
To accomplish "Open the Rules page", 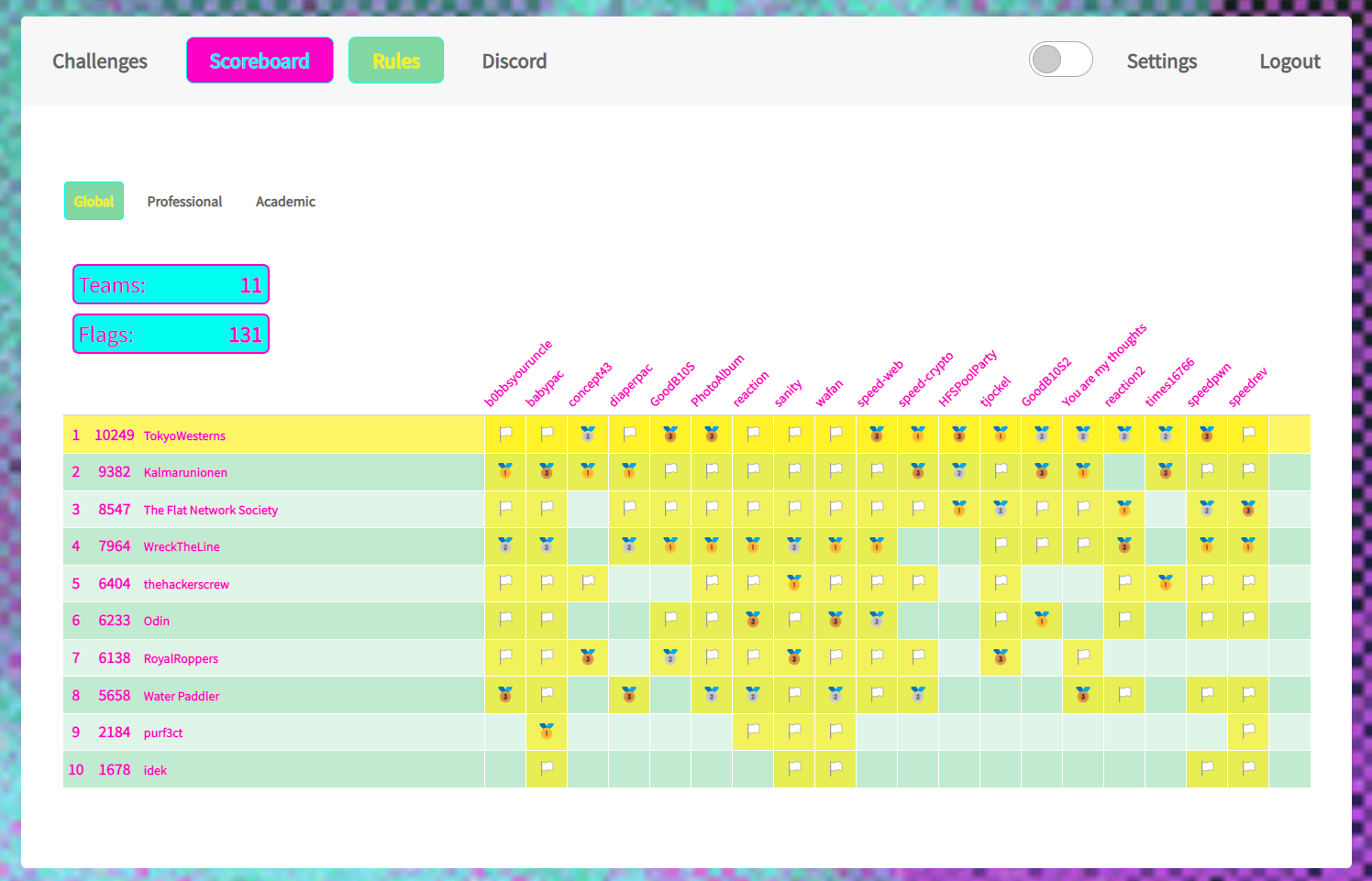I will 396,61.
